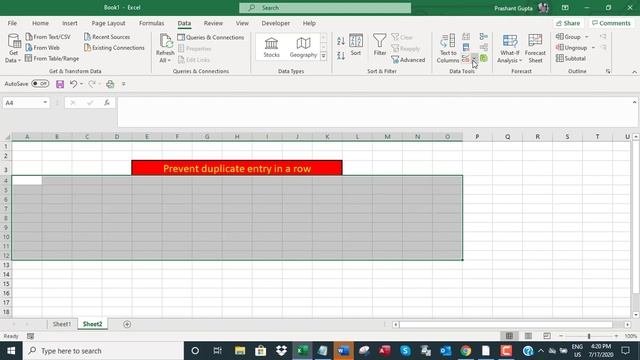
Task: Switch to Sheet1 tab
Action: coord(62,324)
